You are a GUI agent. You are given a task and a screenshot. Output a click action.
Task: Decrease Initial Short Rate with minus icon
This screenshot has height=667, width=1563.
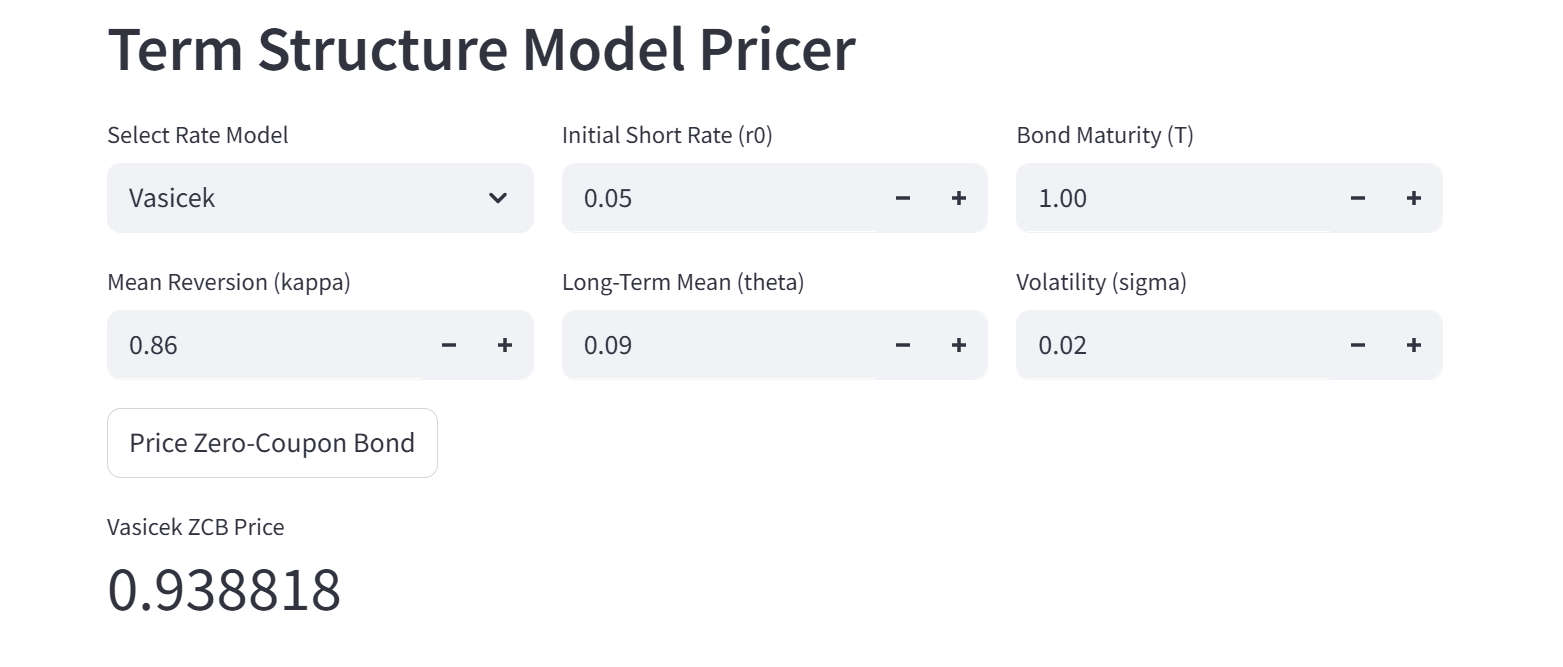tap(902, 198)
